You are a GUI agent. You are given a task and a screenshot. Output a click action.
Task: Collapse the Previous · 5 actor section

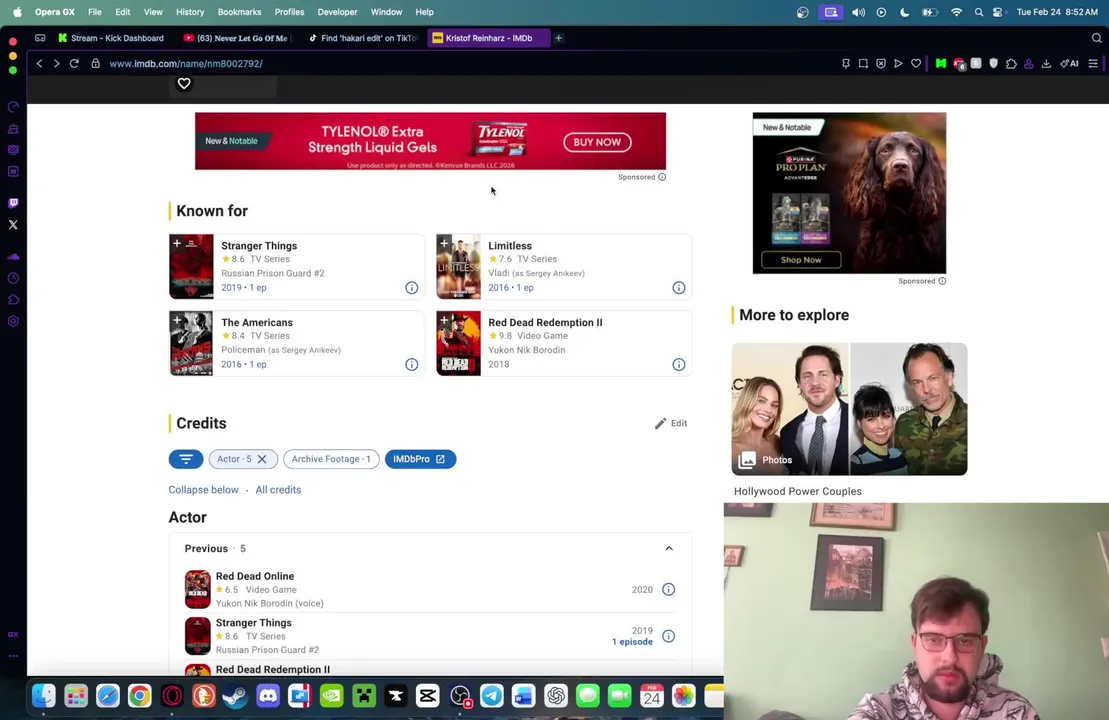[x=668, y=548]
